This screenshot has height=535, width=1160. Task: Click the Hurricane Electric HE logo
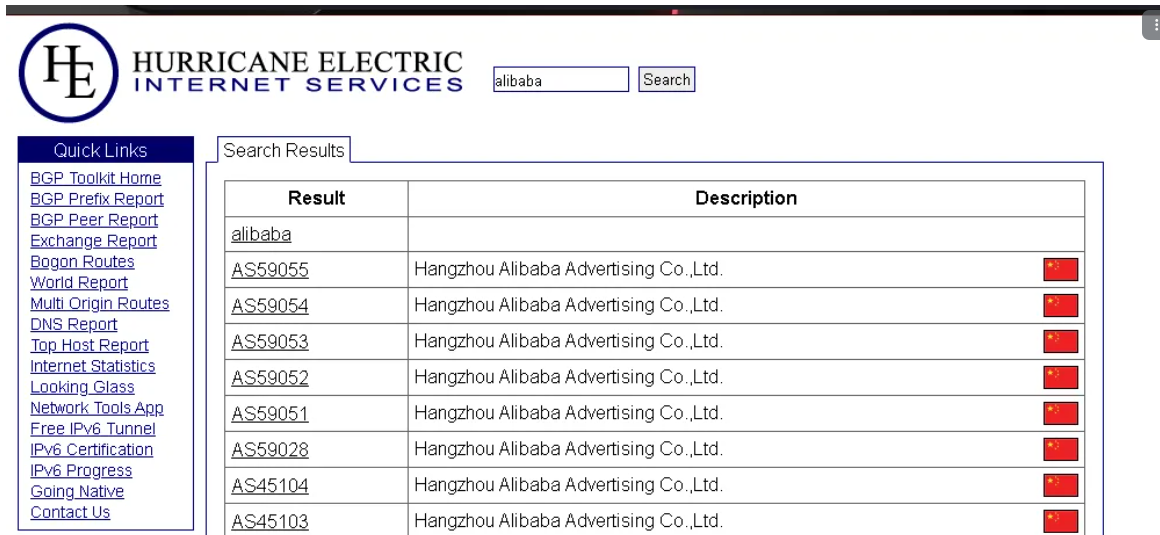click(69, 73)
